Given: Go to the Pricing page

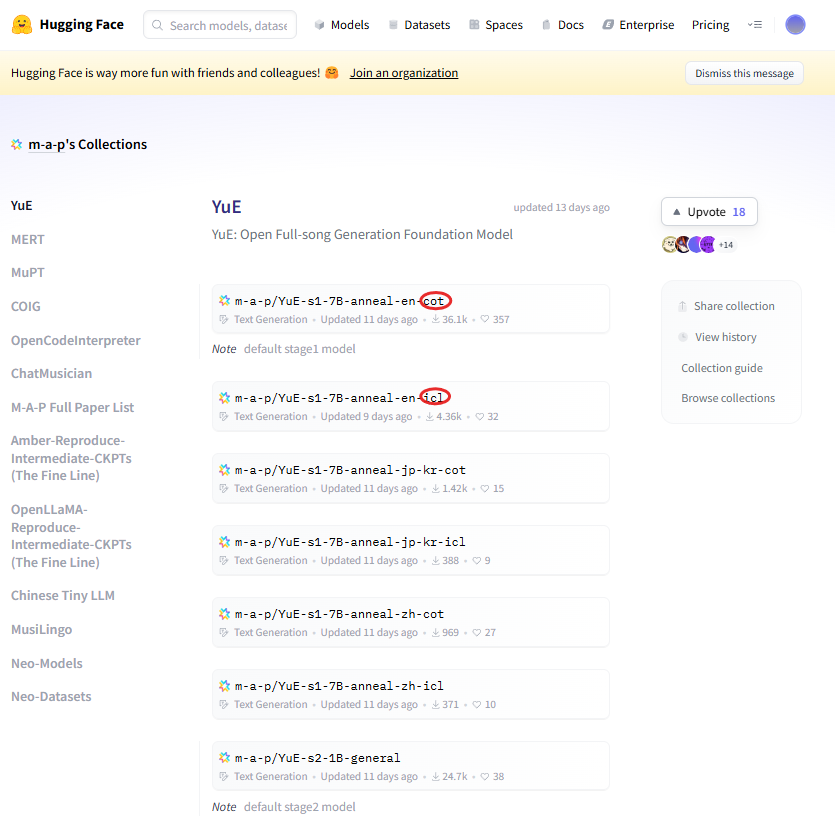Looking at the screenshot, I should click(x=710, y=25).
